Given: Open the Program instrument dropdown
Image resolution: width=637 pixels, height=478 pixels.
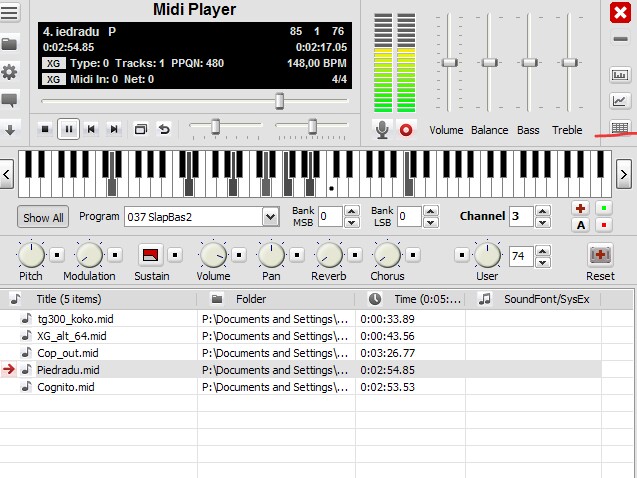Looking at the screenshot, I should [x=270, y=217].
